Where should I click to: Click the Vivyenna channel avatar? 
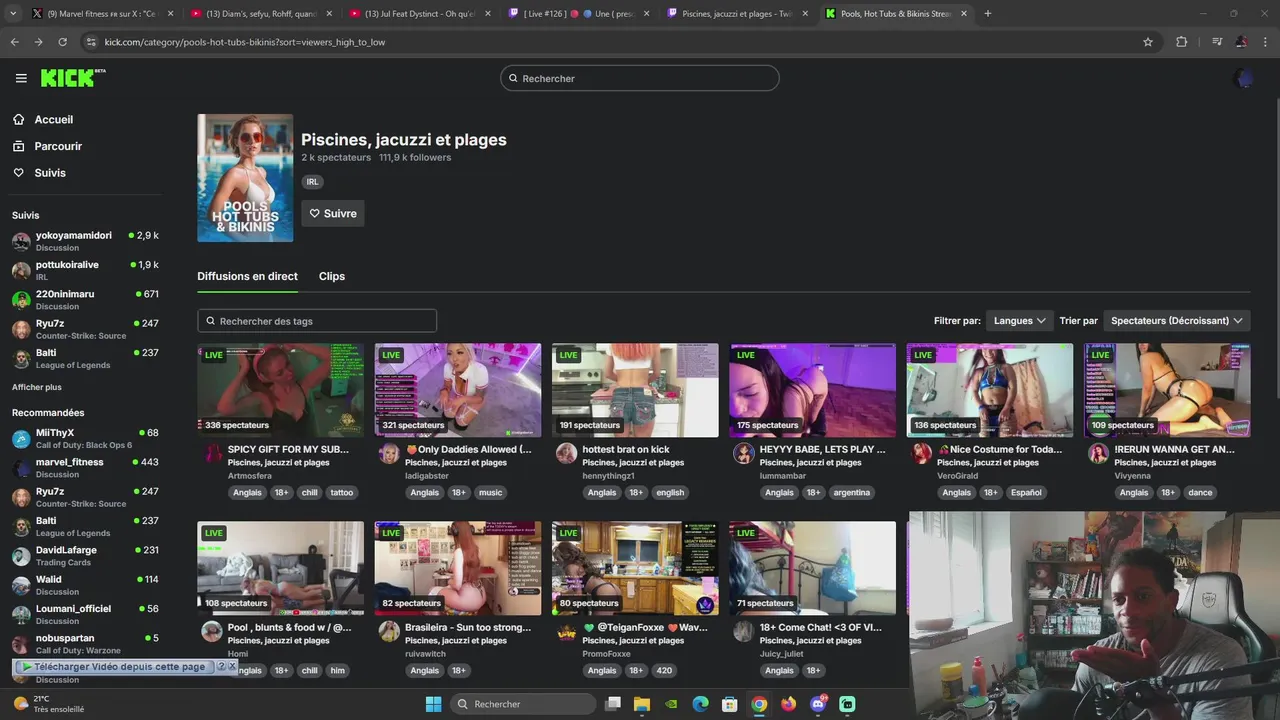(1098, 454)
